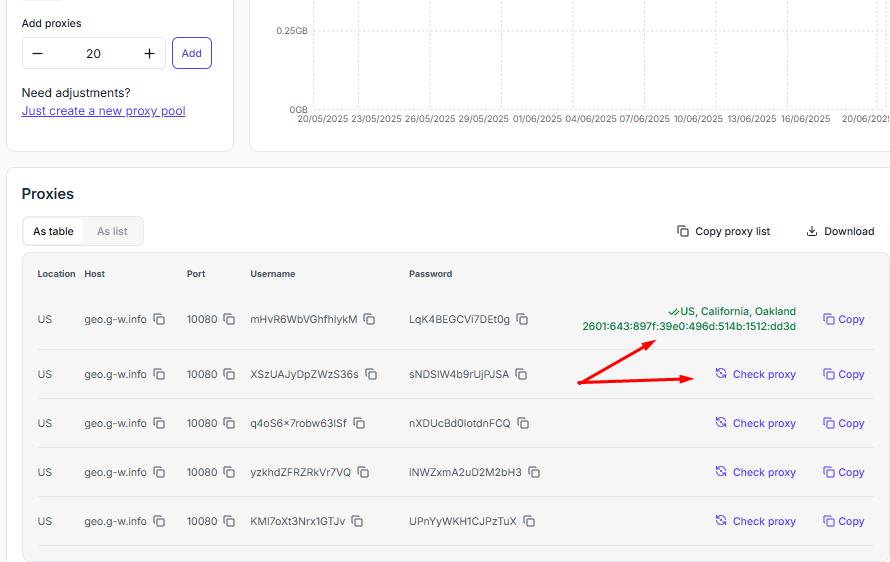The image size is (890, 562).
Task: Open Just create a new proxy pool link
Action: (x=103, y=111)
